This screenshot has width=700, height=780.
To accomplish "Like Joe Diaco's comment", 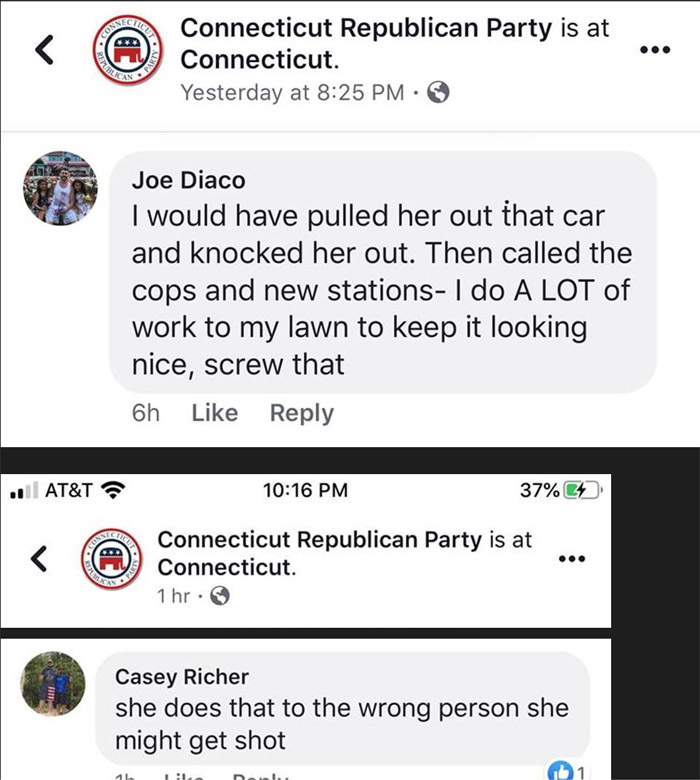I will click(214, 413).
